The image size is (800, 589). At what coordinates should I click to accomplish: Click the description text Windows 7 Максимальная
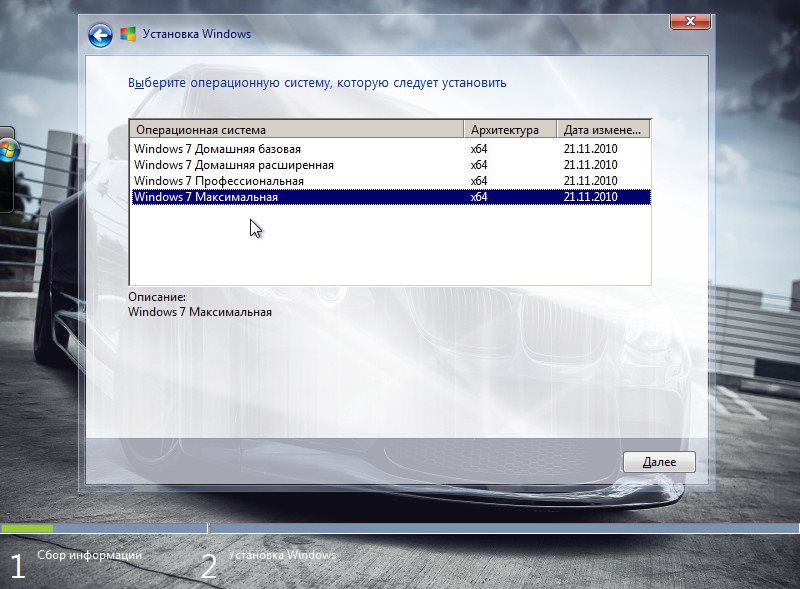tap(200, 312)
